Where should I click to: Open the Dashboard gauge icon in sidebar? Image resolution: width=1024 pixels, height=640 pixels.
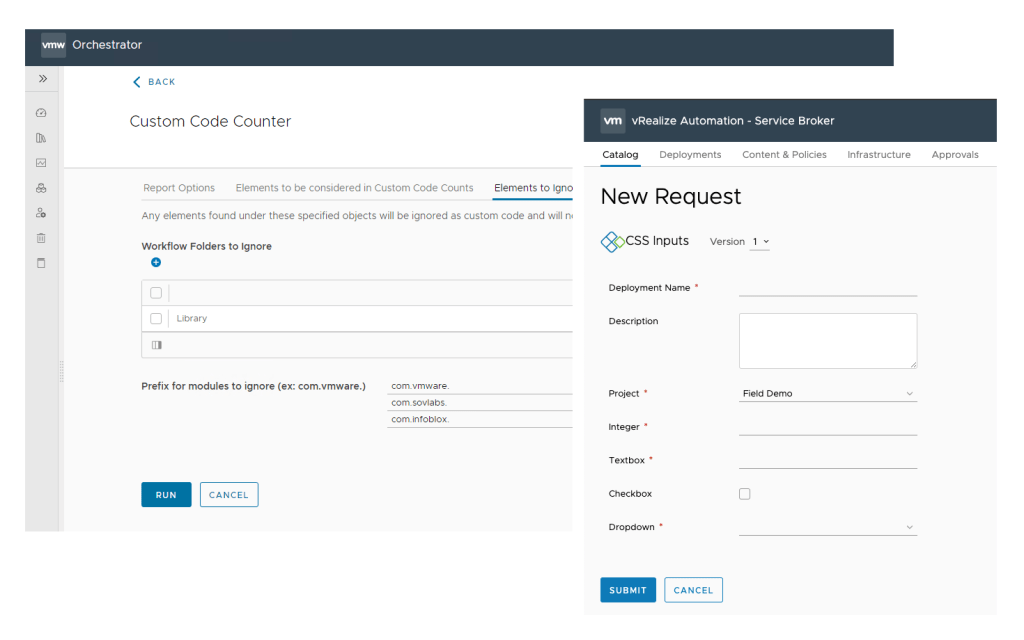41,113
